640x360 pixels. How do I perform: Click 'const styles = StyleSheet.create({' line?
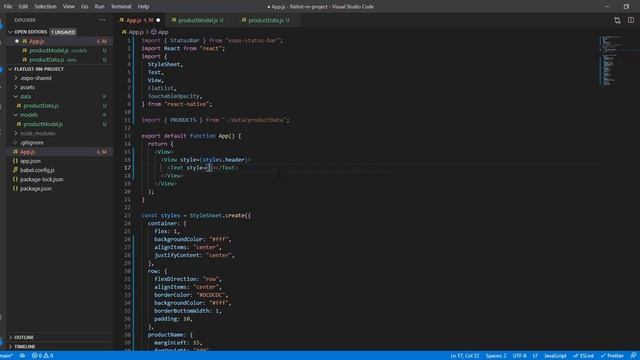click(x=196, y=216)
